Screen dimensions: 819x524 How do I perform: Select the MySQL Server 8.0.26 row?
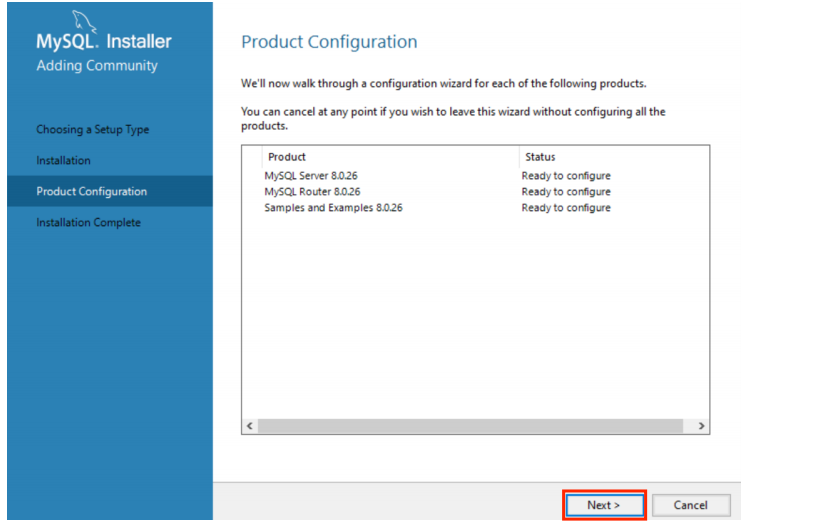[475, 176]
